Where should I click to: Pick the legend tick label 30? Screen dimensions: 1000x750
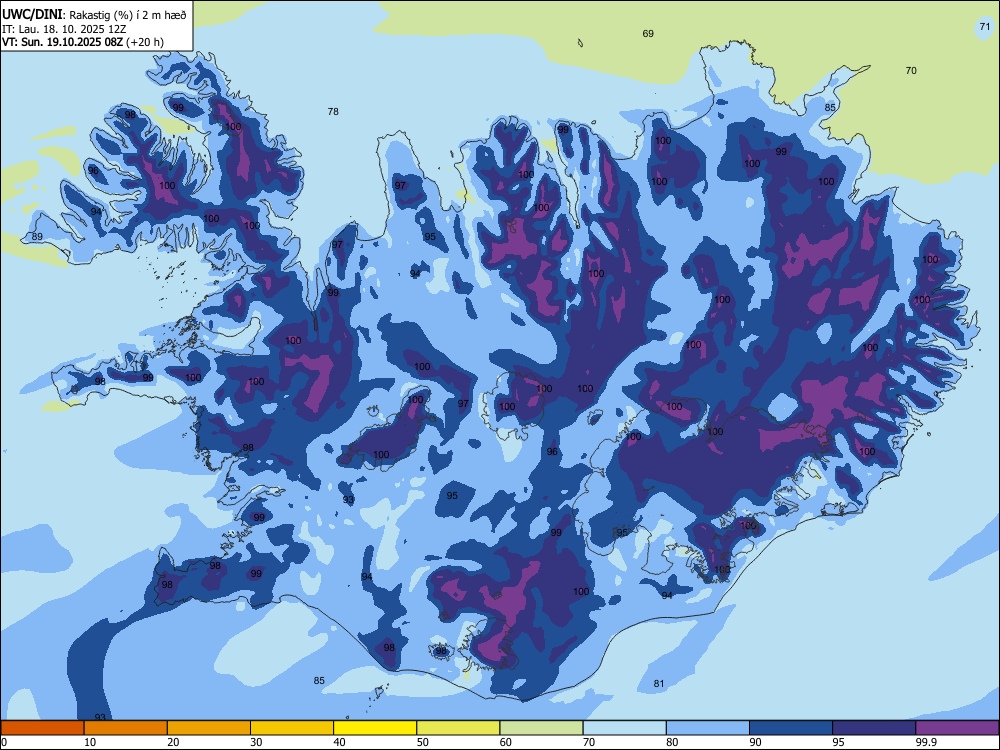point(256,742)
